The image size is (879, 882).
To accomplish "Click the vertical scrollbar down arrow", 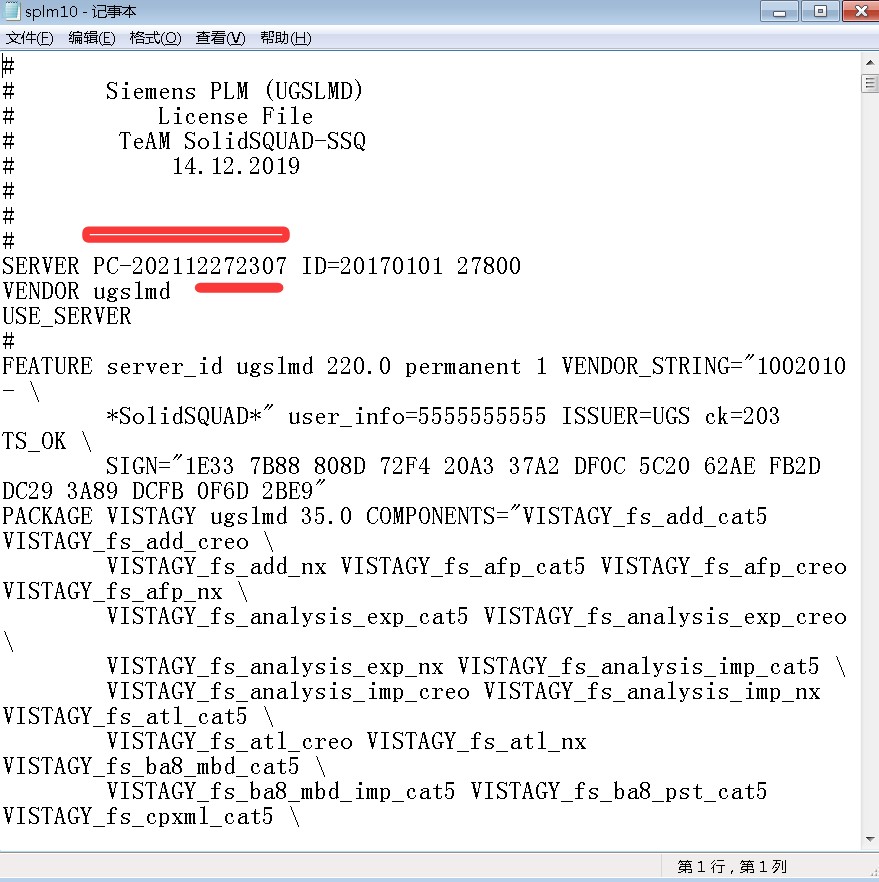I will click(869, 841).
